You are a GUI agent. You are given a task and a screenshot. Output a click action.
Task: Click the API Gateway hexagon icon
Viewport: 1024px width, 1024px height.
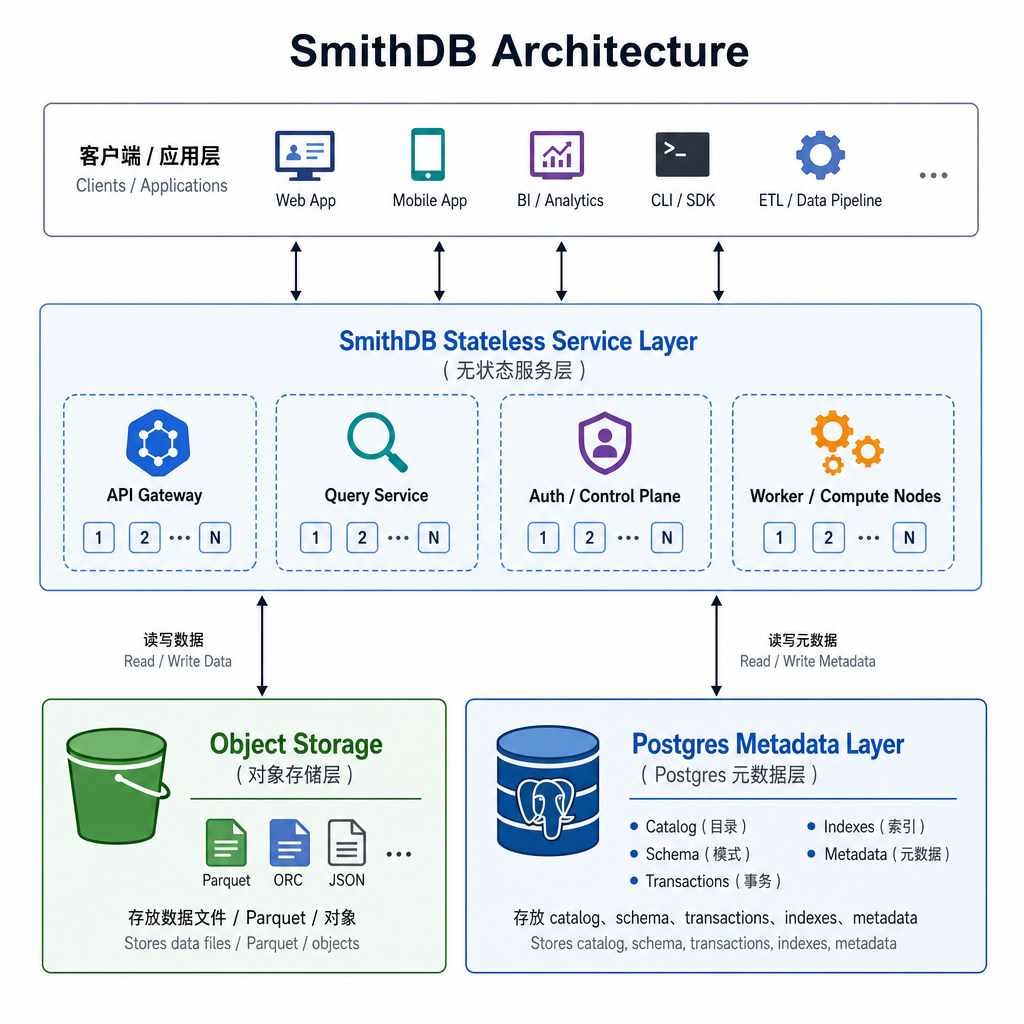pos(158,443)
